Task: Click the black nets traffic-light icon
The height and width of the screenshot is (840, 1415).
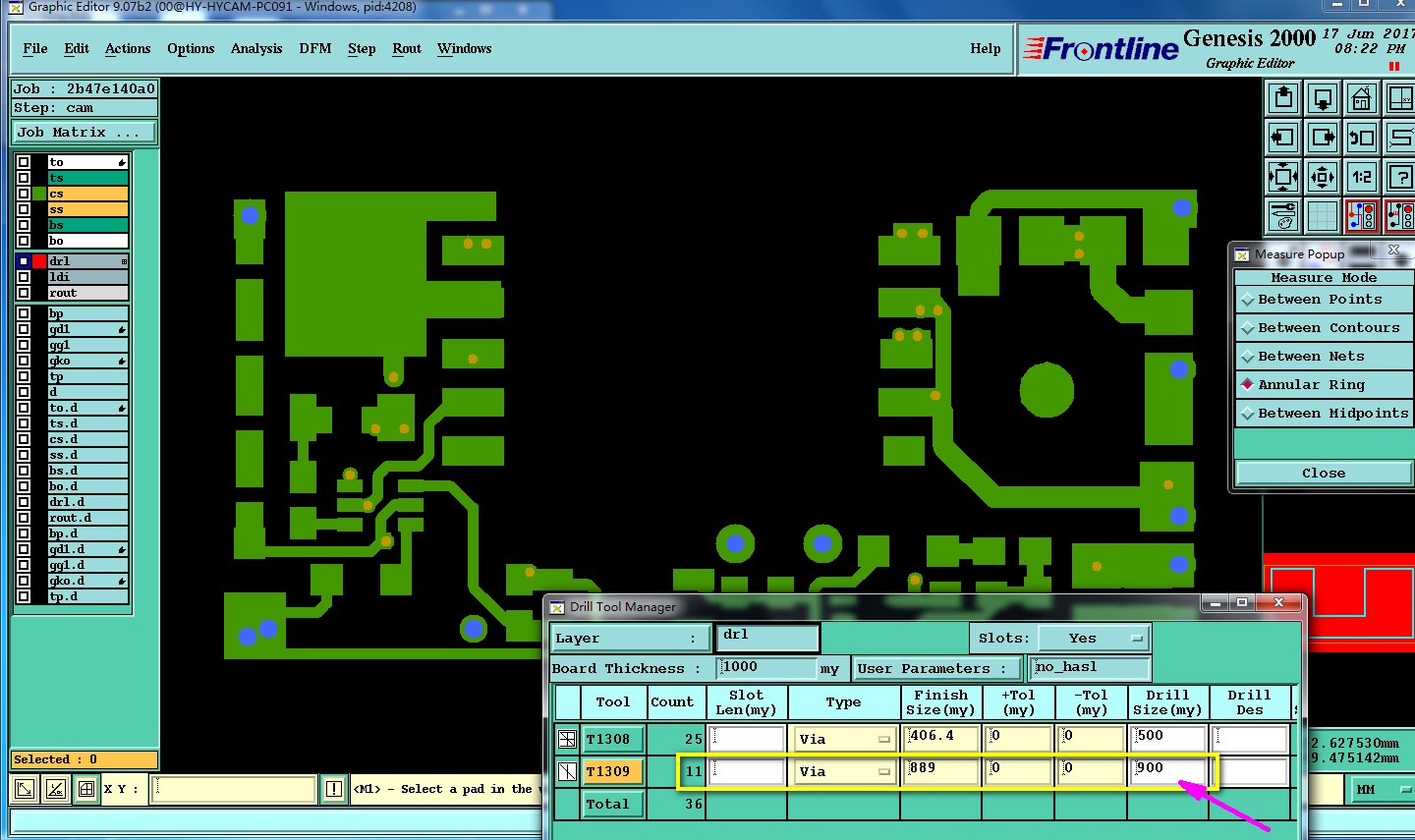Action: tap(1399, 216)
